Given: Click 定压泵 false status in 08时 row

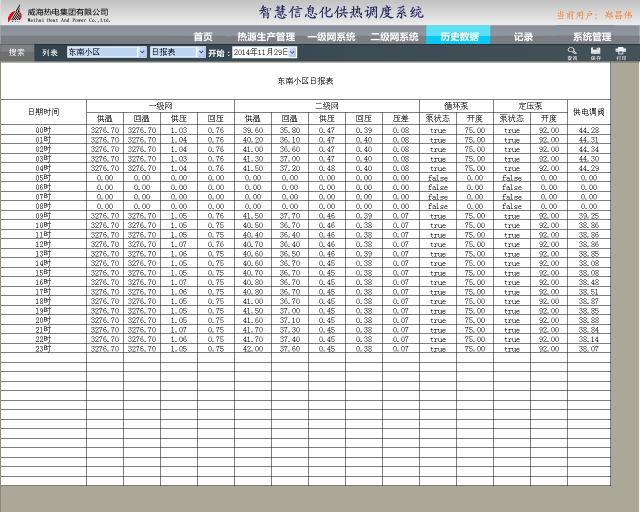Looking at the screenshot, I should [512, 206].
